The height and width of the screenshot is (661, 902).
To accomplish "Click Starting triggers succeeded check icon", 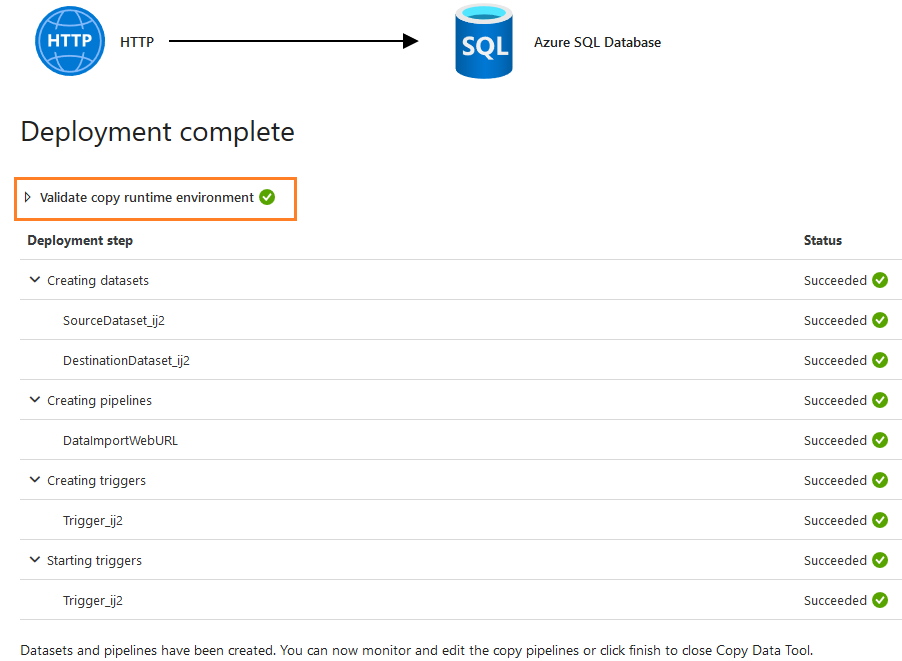I will pyautogui.click(x=880, y=561).
